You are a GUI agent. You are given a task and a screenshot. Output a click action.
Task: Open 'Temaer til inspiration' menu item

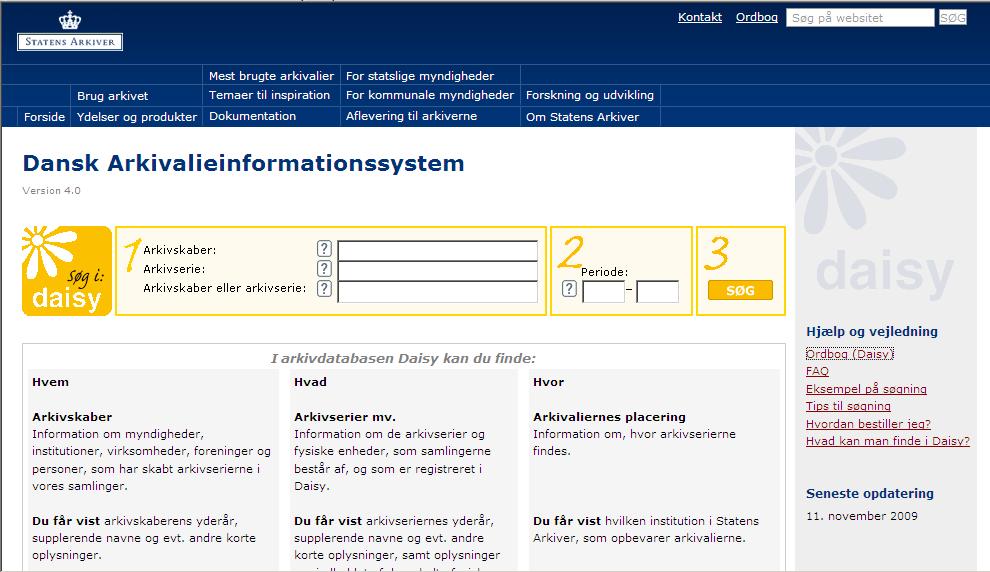coord(270,95)
